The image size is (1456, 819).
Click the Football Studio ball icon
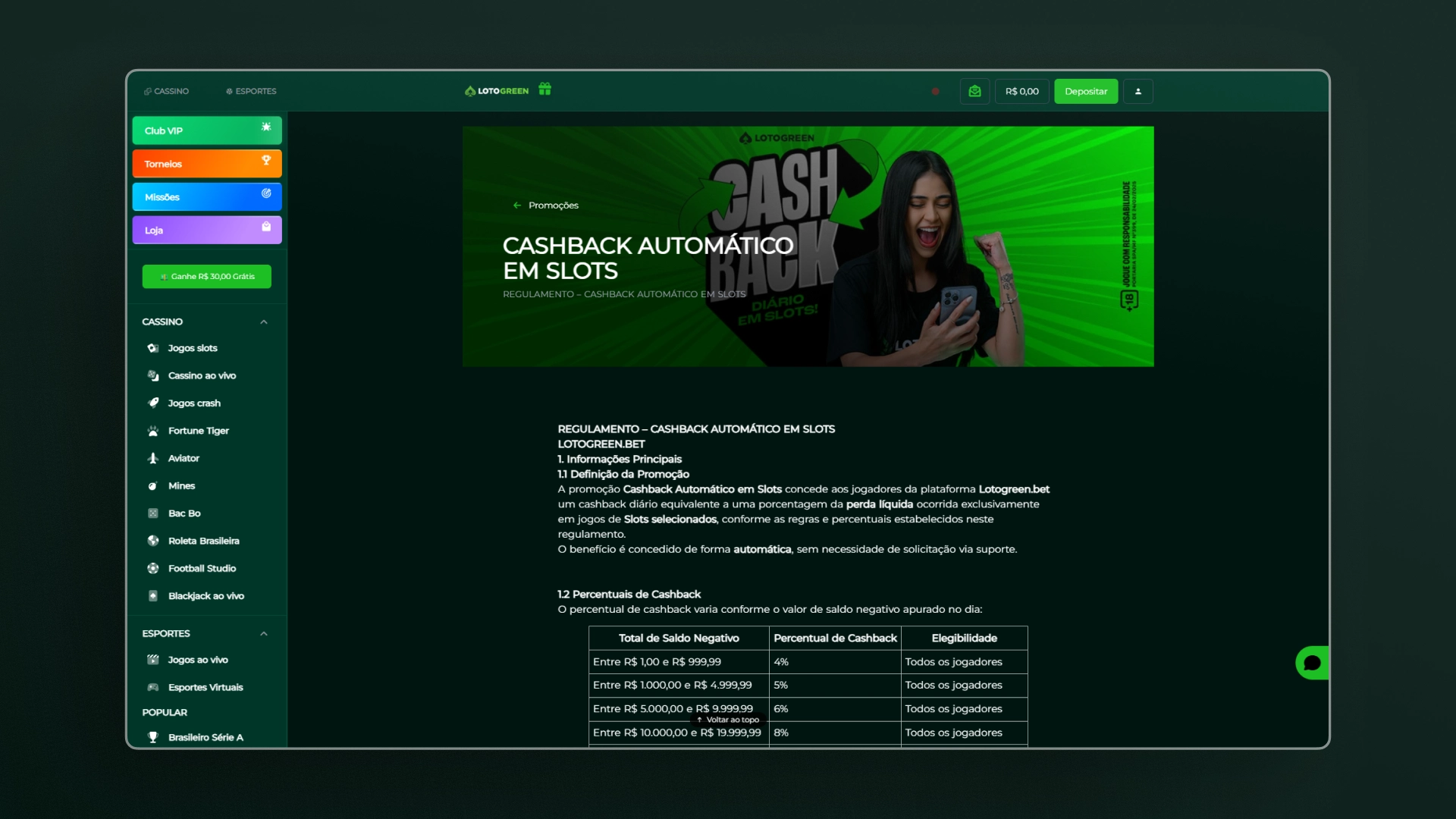click(153, 568)
